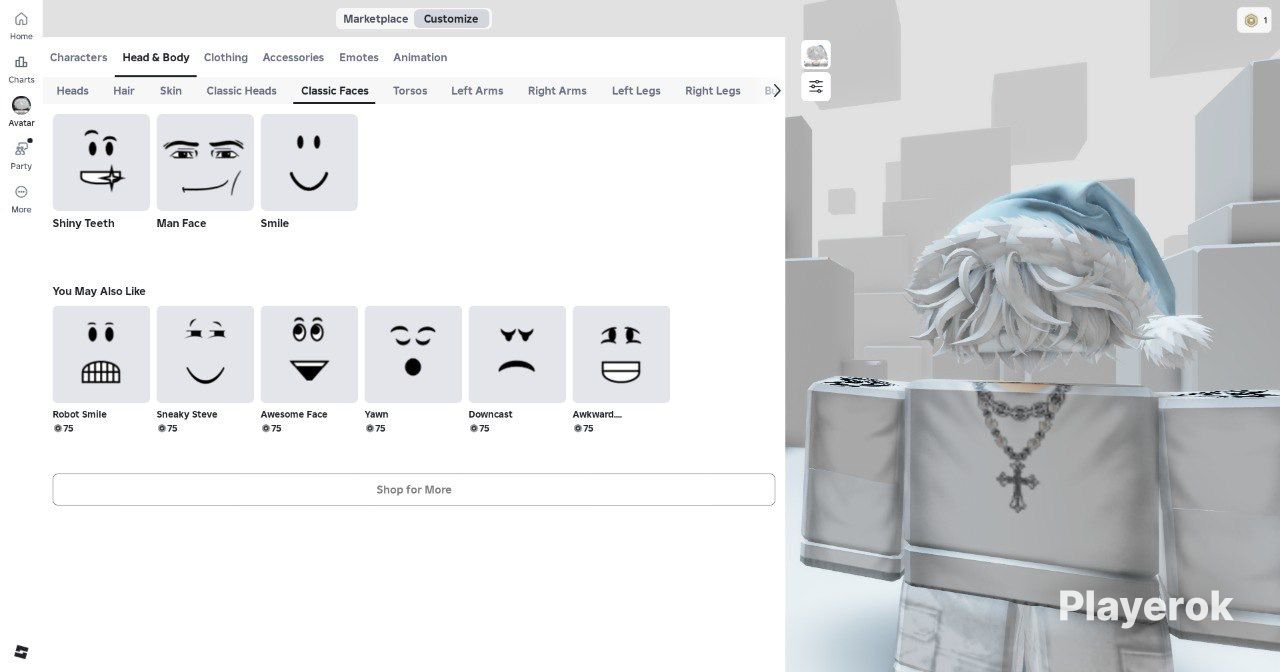The image size is (1280, 672).
Task: Select the Right Legs subcategory
Action: click(x=713, y=91)
